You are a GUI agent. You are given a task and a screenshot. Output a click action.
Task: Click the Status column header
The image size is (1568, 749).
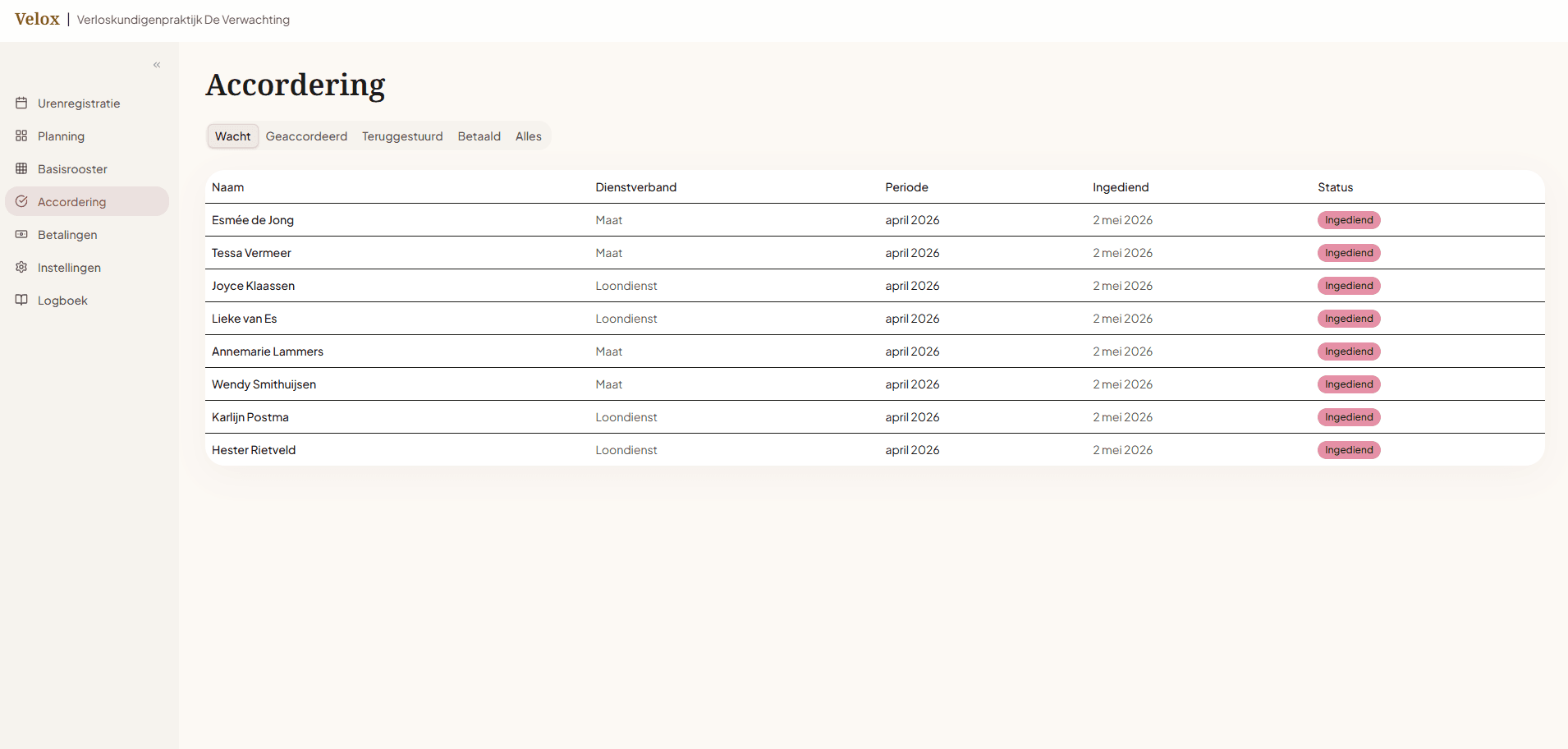click(1336, 187)
